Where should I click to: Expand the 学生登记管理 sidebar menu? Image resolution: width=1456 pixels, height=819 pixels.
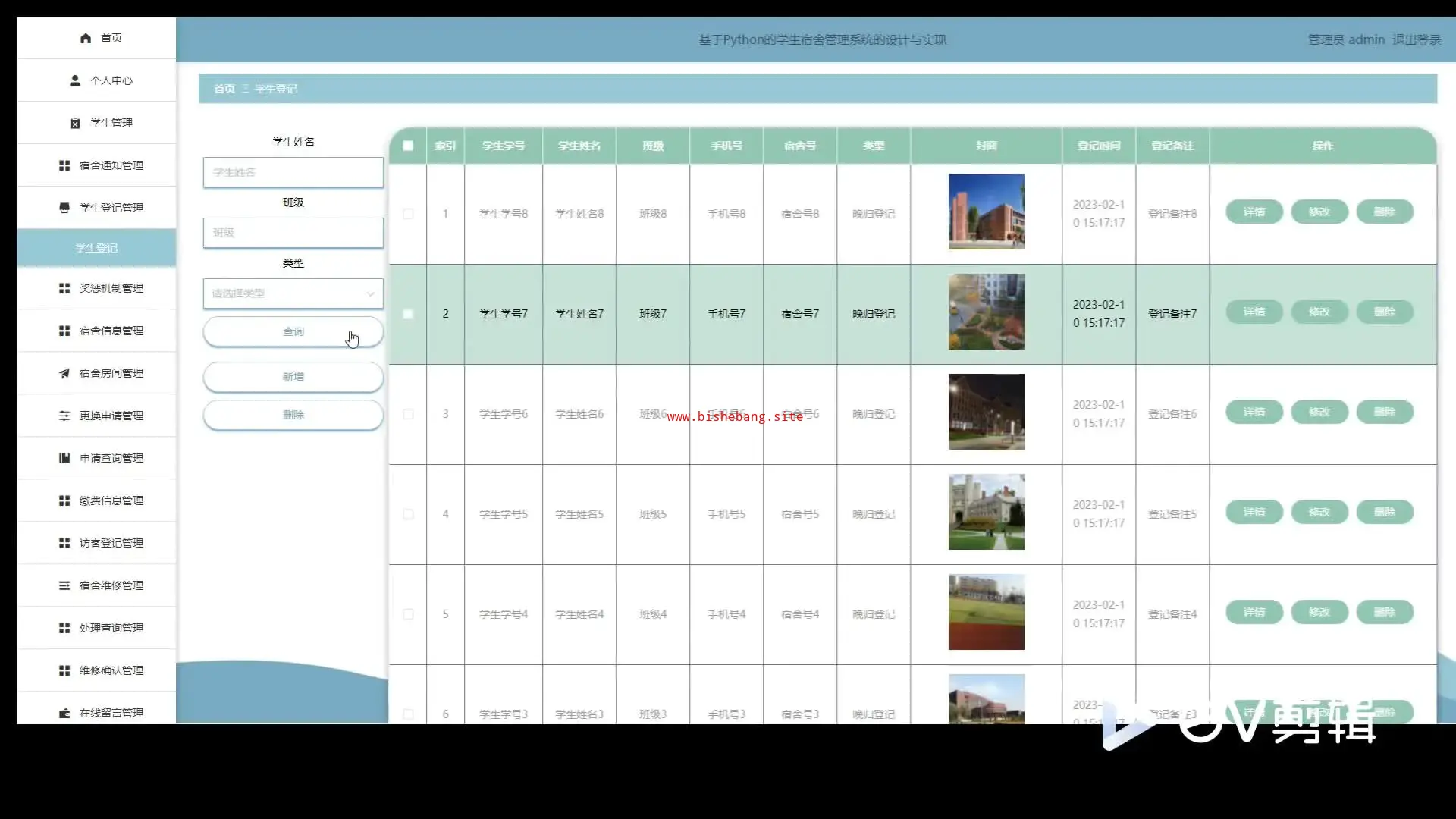[111, 208]
